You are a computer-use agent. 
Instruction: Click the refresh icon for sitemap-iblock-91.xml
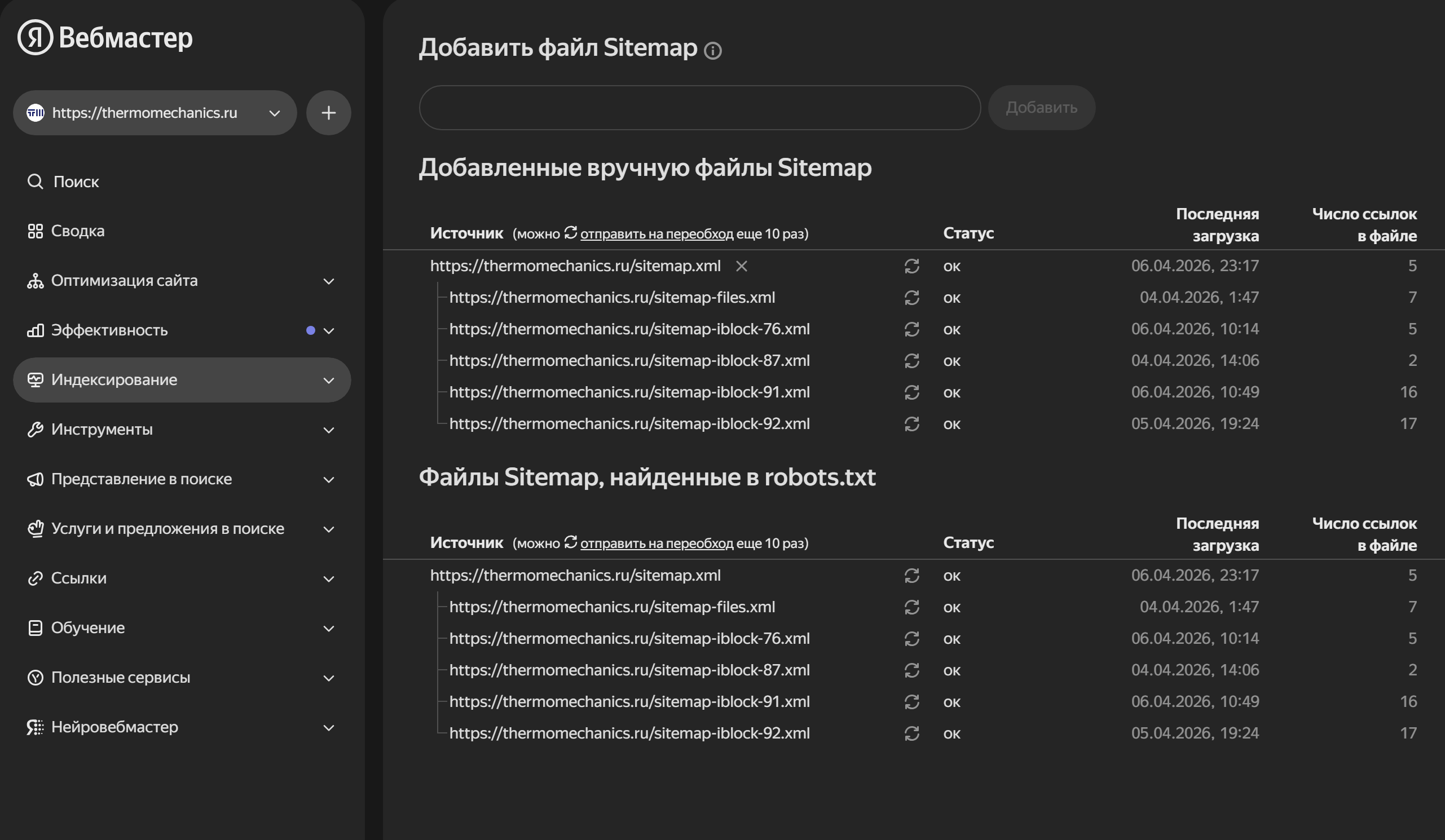pos(911,392)
